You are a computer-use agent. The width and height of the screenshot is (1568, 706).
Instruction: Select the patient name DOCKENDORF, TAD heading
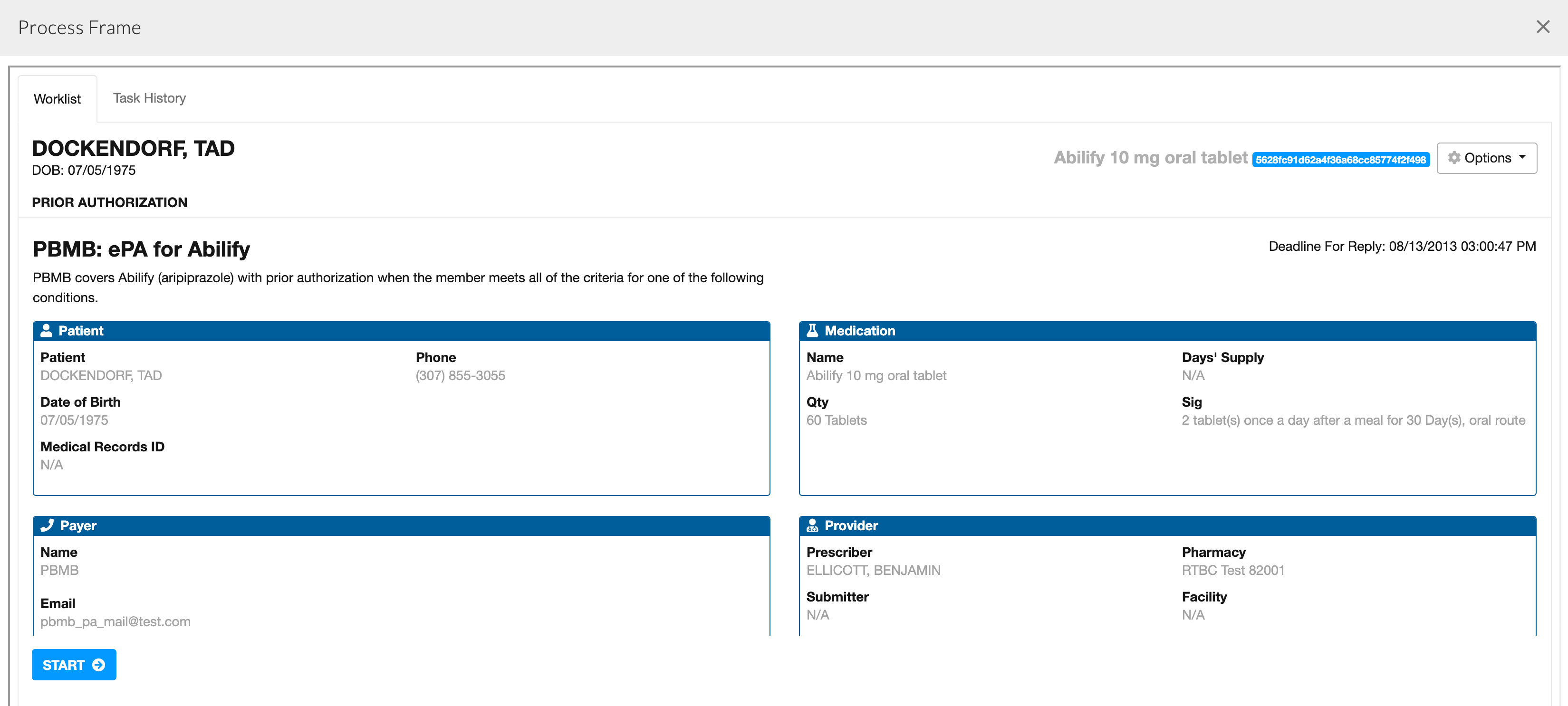point(133,148)
